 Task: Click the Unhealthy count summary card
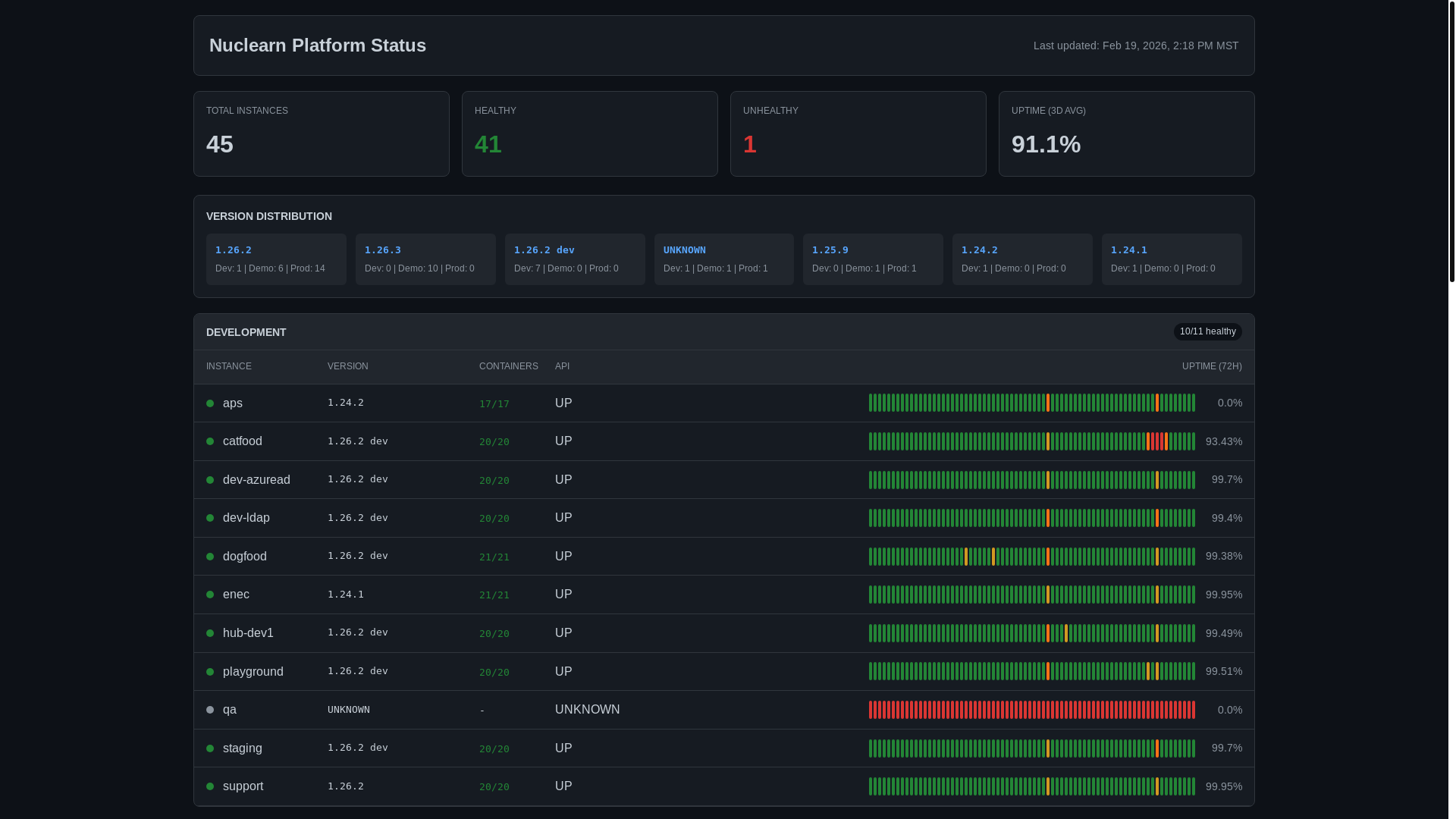click(858, 134)
